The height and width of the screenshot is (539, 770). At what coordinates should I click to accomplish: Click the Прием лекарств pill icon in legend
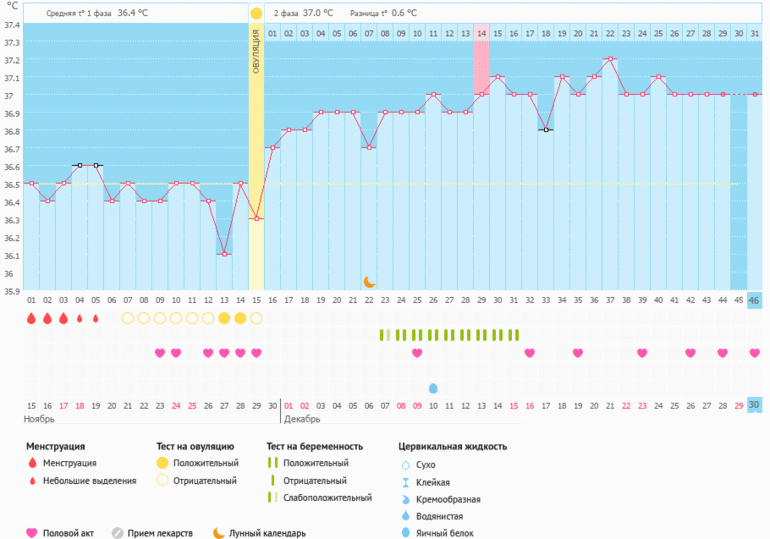click(118, 533)
